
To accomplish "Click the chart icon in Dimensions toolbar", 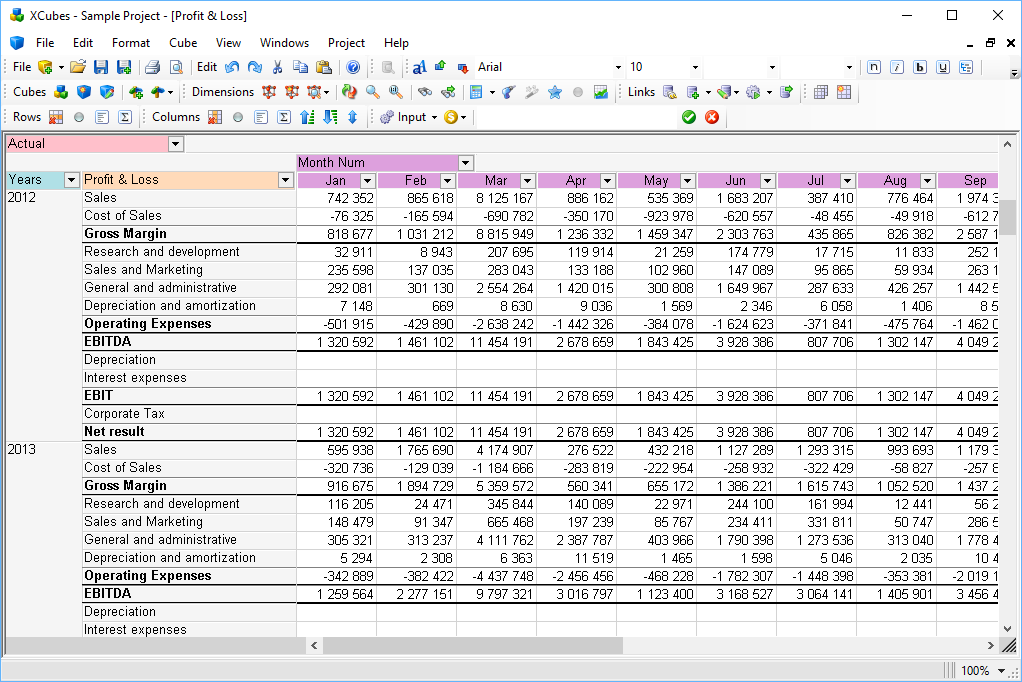I will point(601,92).
